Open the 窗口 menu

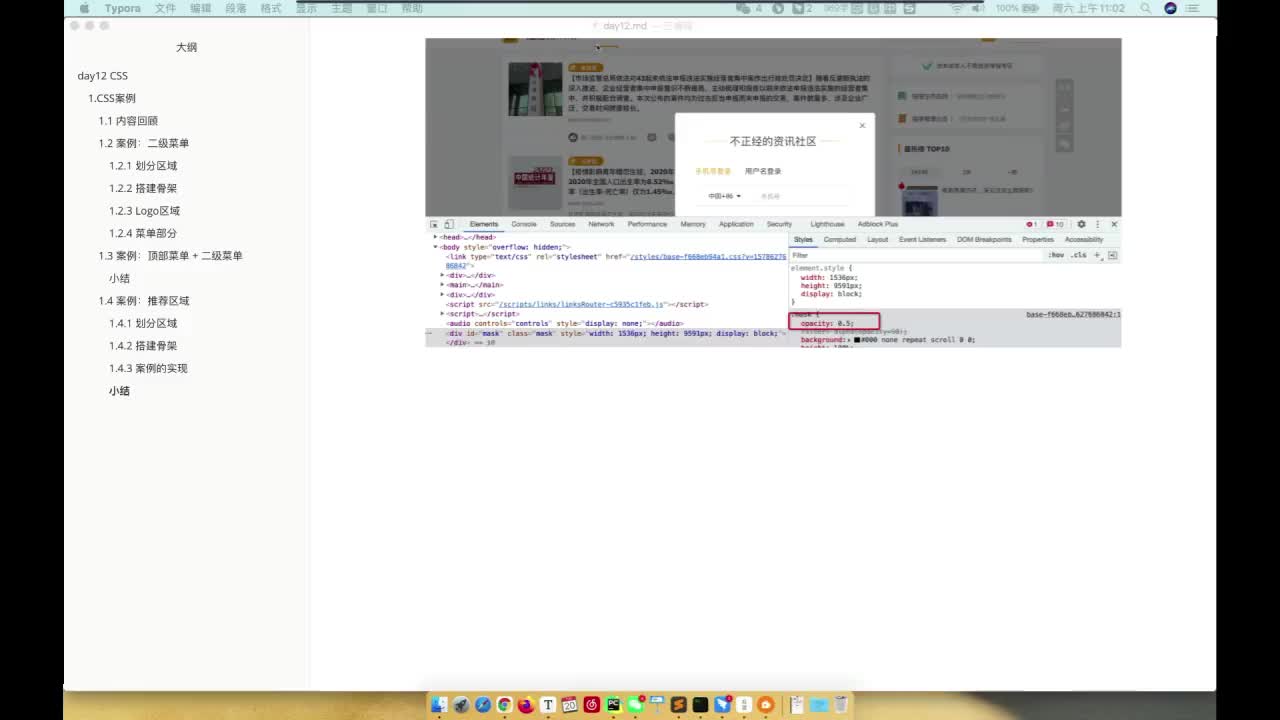point(377,8)
